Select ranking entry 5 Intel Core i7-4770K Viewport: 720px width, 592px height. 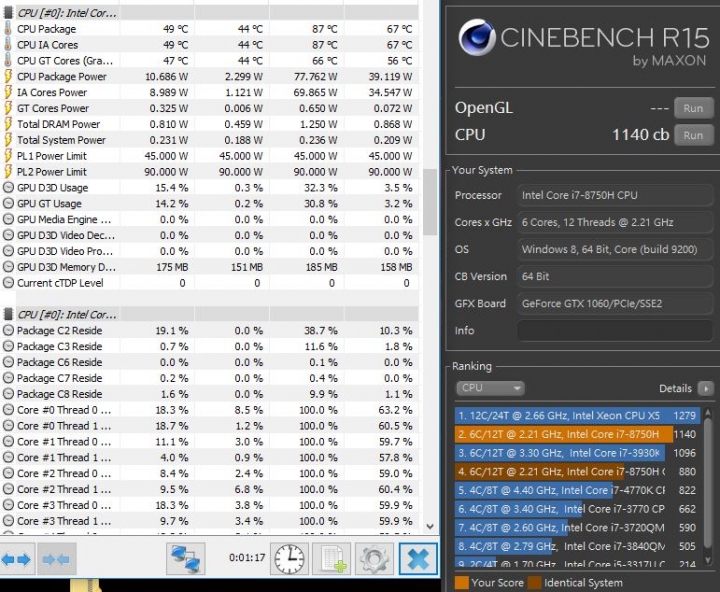point(577,490)
